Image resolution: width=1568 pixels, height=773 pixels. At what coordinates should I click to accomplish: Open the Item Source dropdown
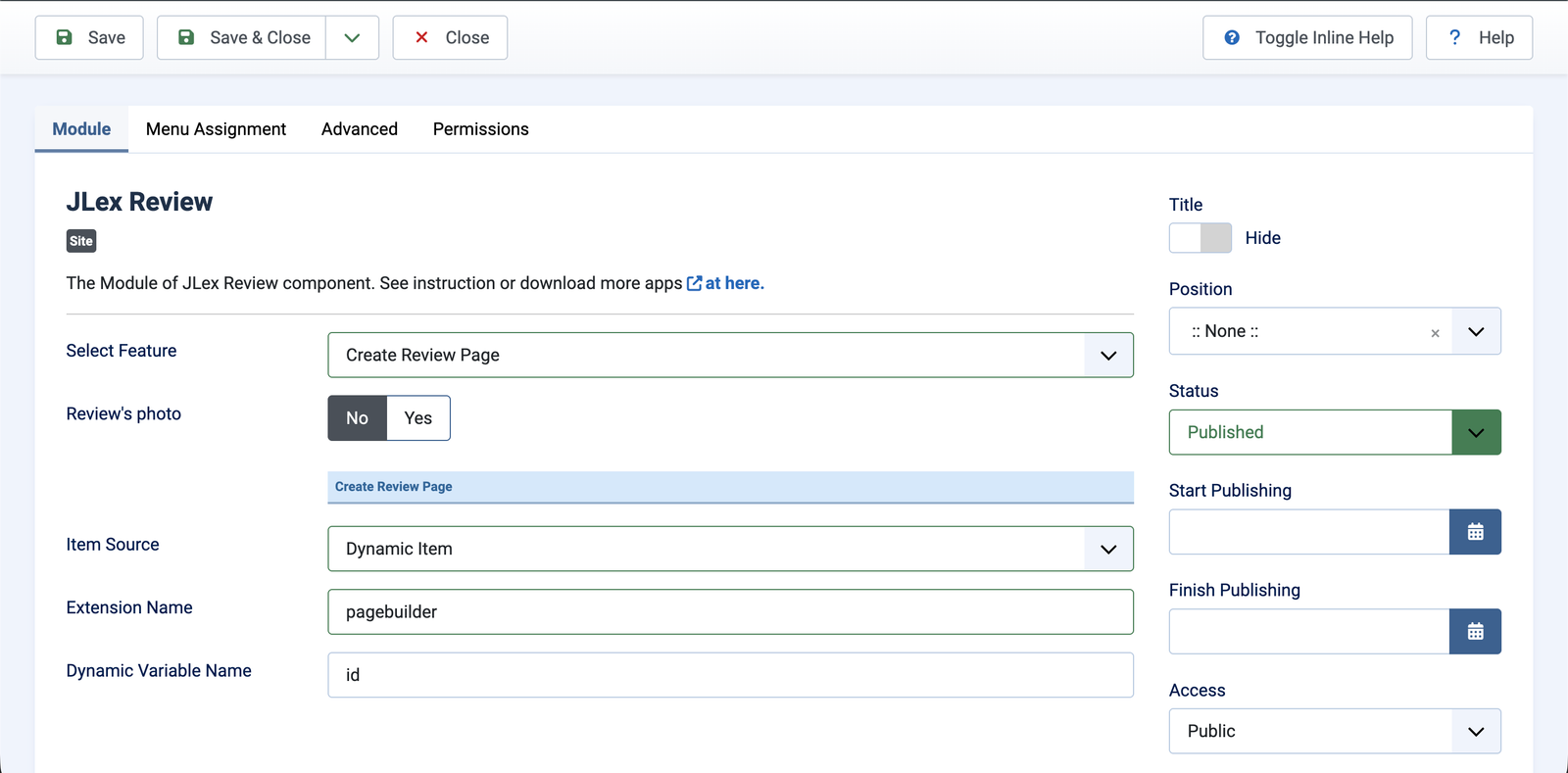coord(730,549)
